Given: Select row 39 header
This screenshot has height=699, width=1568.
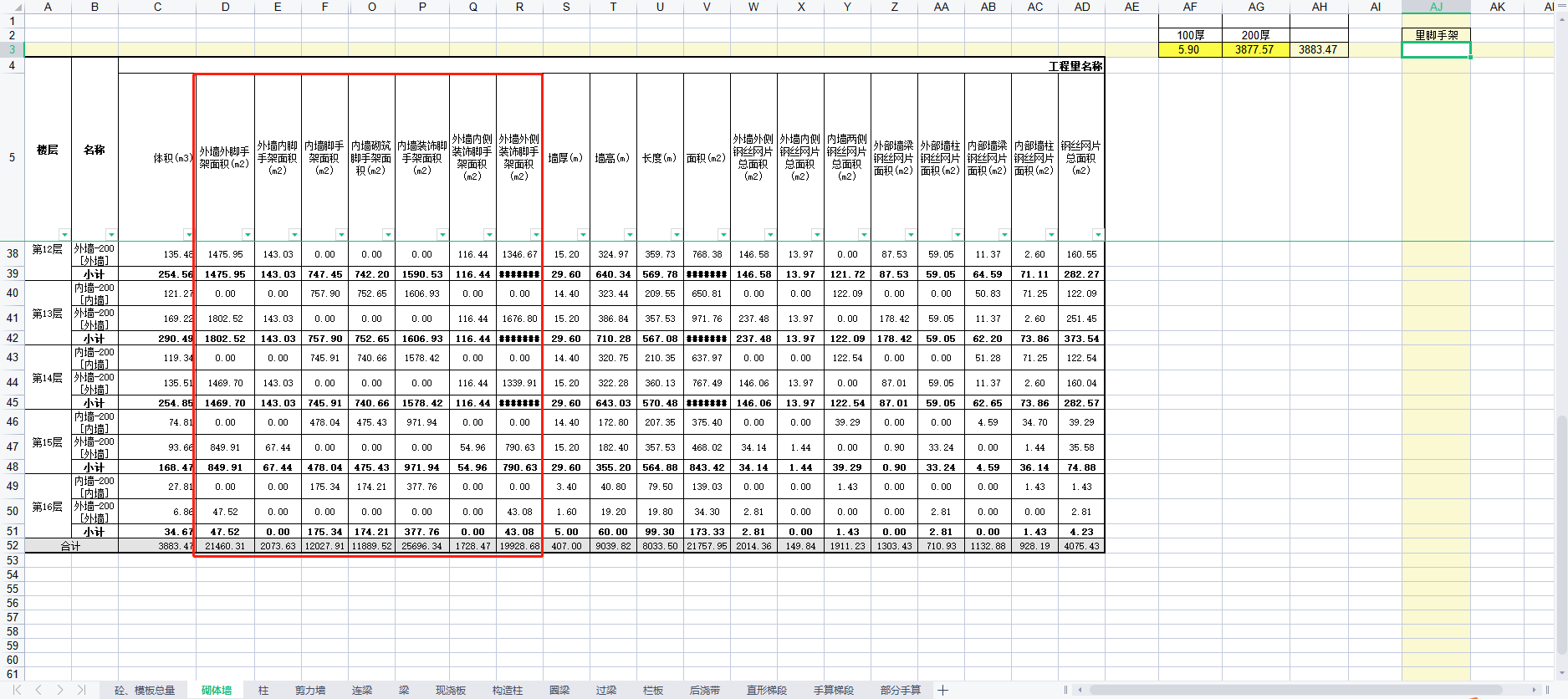Looking at the screenshot, I should (12, 273).
